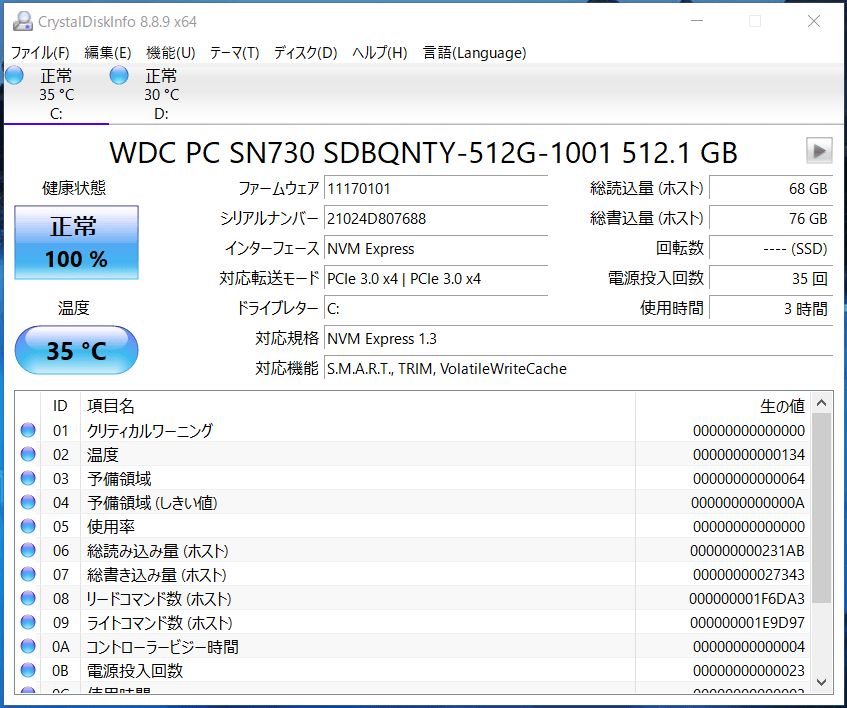Click the status orb for C: drive
The width and height of the screenshot is (847, 708).
pos(15,76)
